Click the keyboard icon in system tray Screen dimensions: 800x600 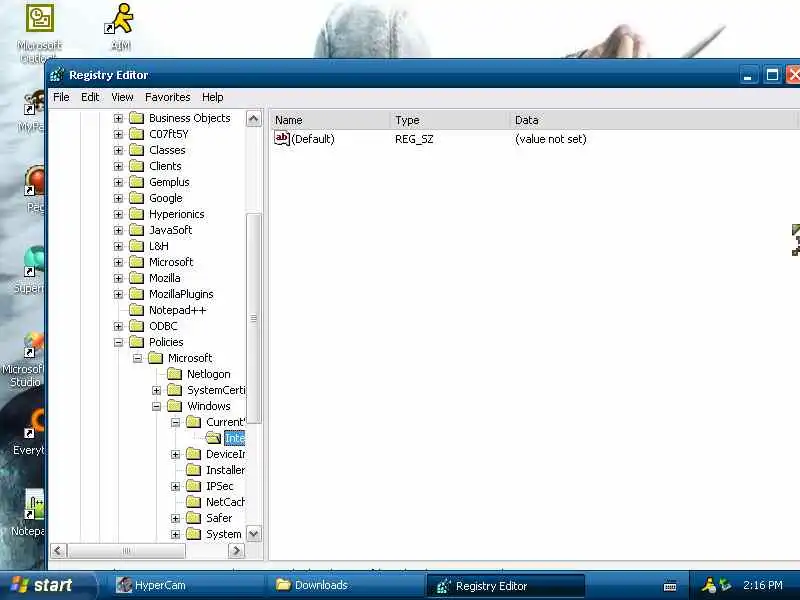click(x=670, y=586)
